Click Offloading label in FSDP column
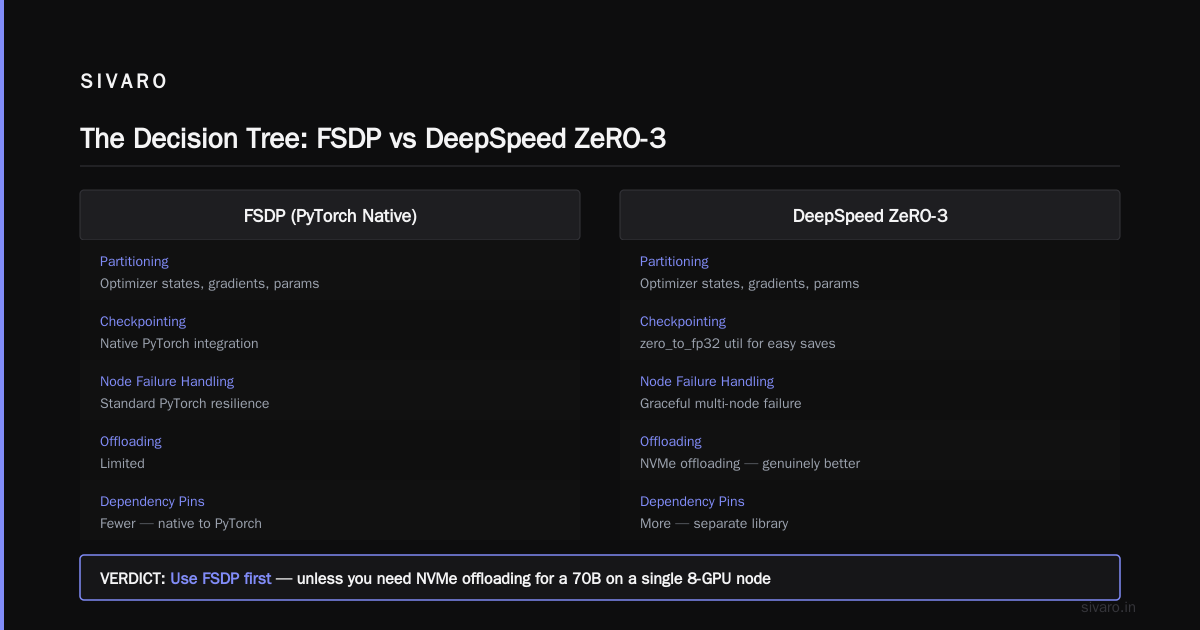The width and height of the screenshot is (1200, 630). click(131, 441)
